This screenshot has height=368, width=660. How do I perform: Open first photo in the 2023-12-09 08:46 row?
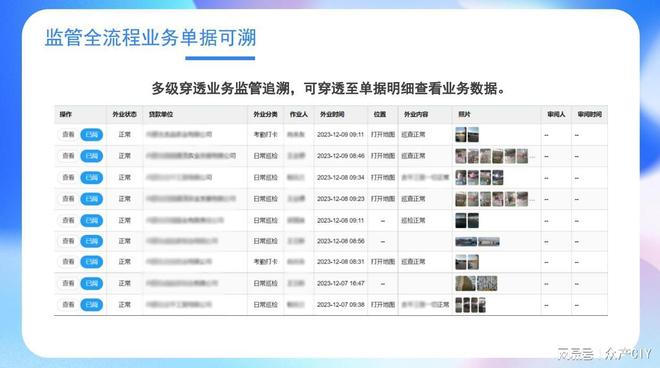point(461,156)
